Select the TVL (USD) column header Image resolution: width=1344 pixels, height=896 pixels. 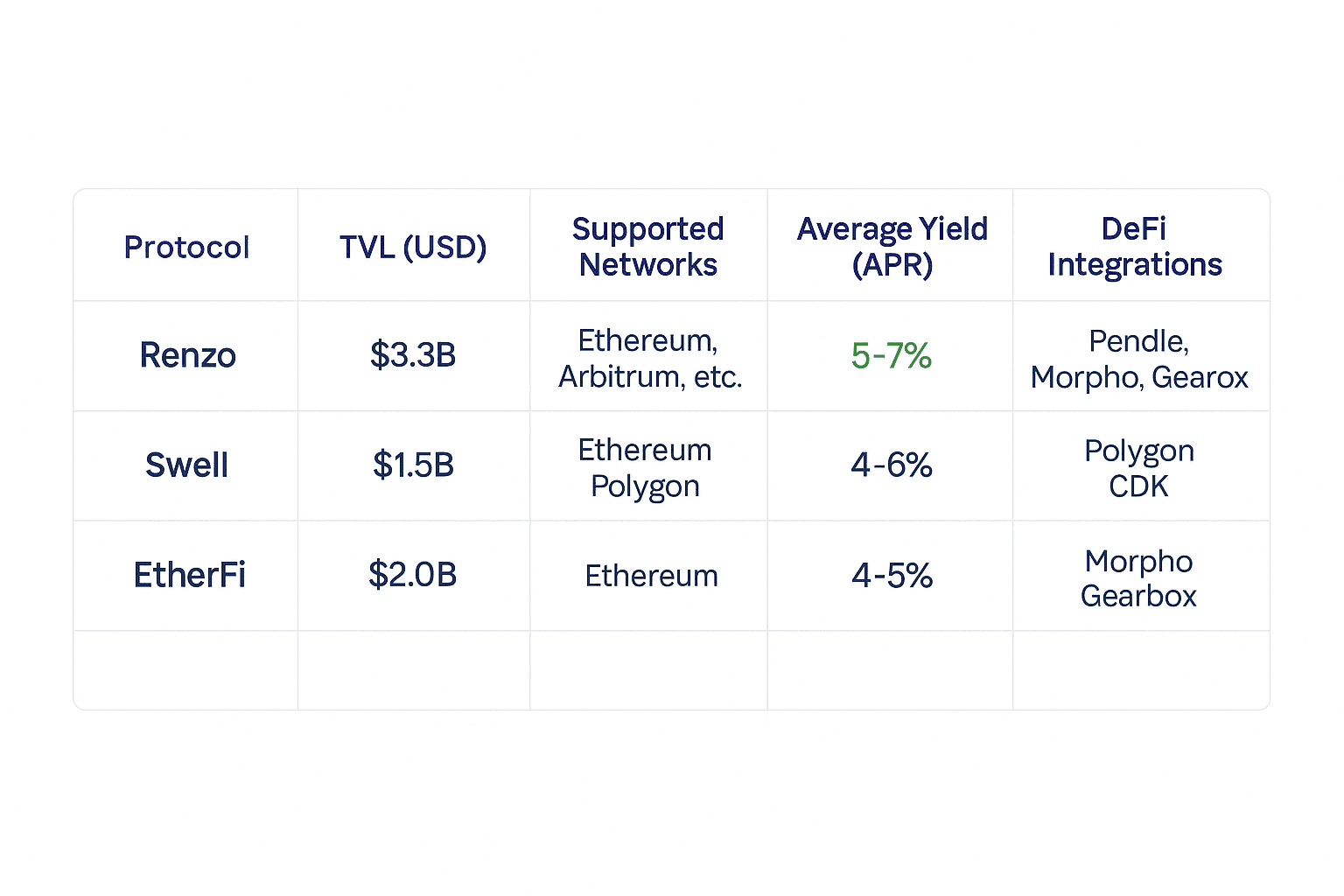click(x=413, y=248)
